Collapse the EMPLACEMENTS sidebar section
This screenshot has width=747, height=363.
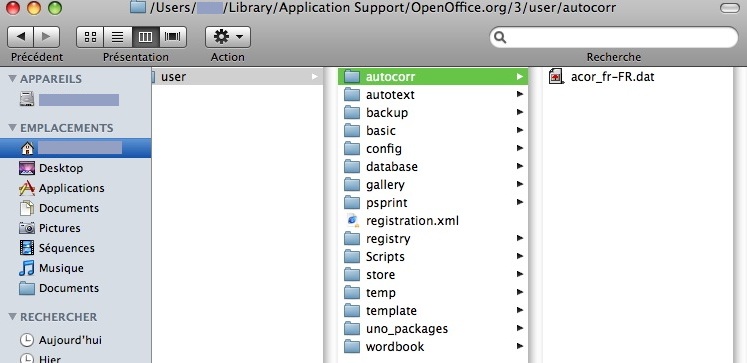(13, 128)
